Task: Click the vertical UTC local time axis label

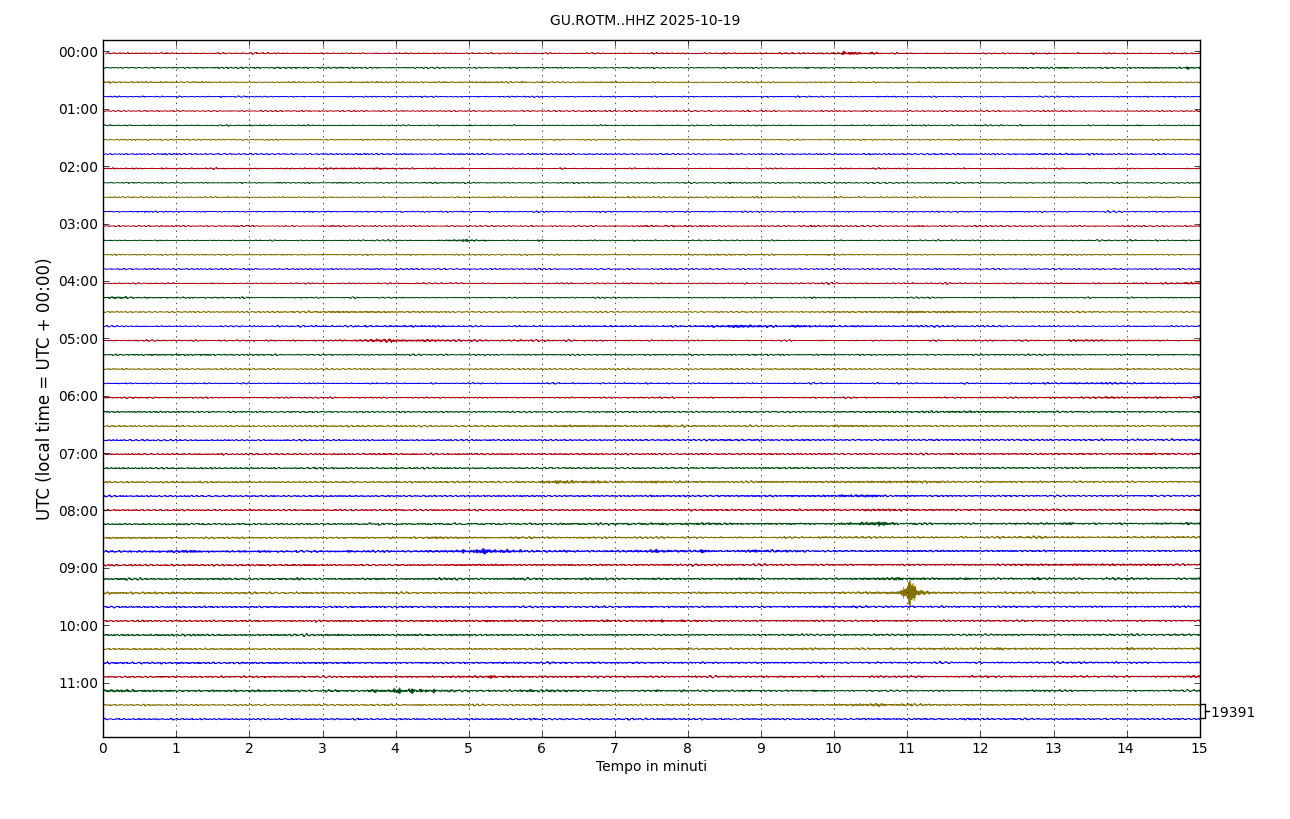Action: point(44,389)
